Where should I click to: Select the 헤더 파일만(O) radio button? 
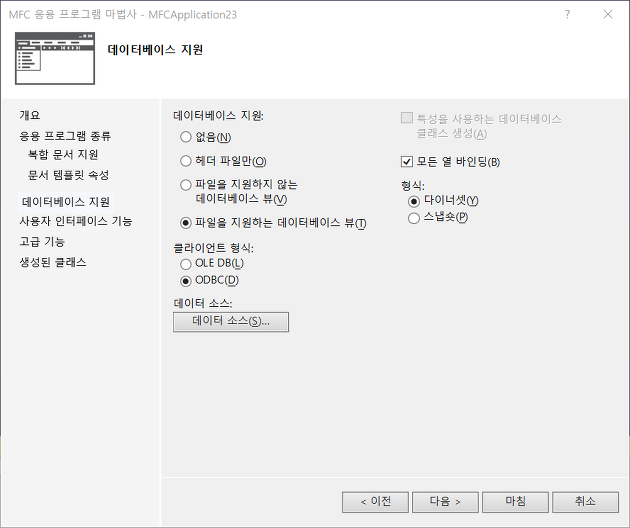point(186,162)
